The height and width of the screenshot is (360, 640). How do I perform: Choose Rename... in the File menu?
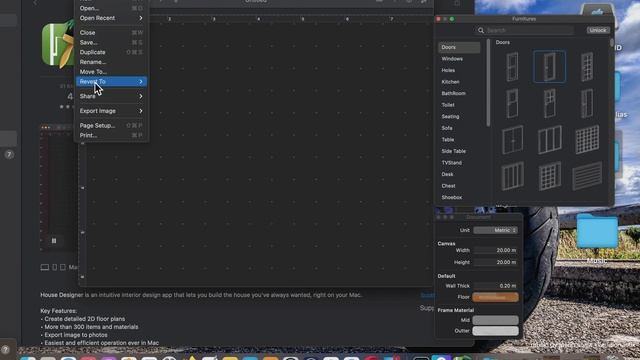click(x=111, y=62)
